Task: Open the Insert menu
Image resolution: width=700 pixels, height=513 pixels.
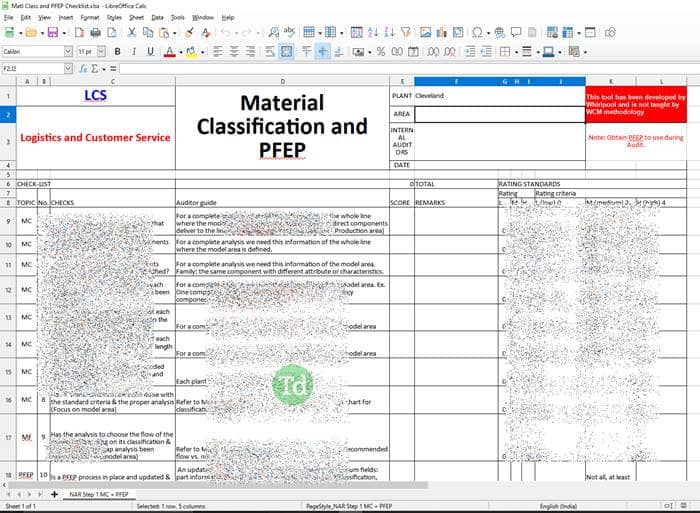Action: [66, 17]
